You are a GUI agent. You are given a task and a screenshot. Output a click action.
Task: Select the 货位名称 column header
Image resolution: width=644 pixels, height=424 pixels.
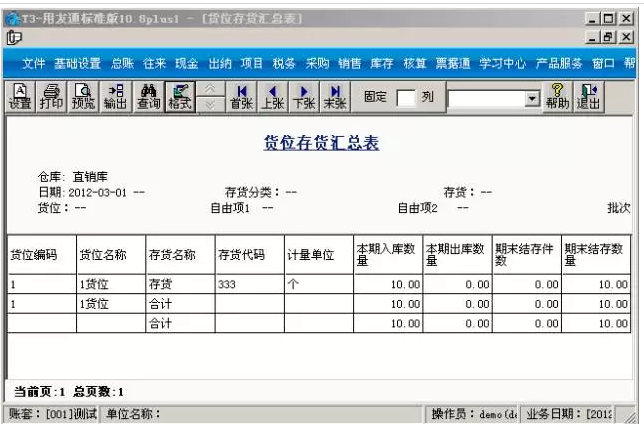(111, 255)
